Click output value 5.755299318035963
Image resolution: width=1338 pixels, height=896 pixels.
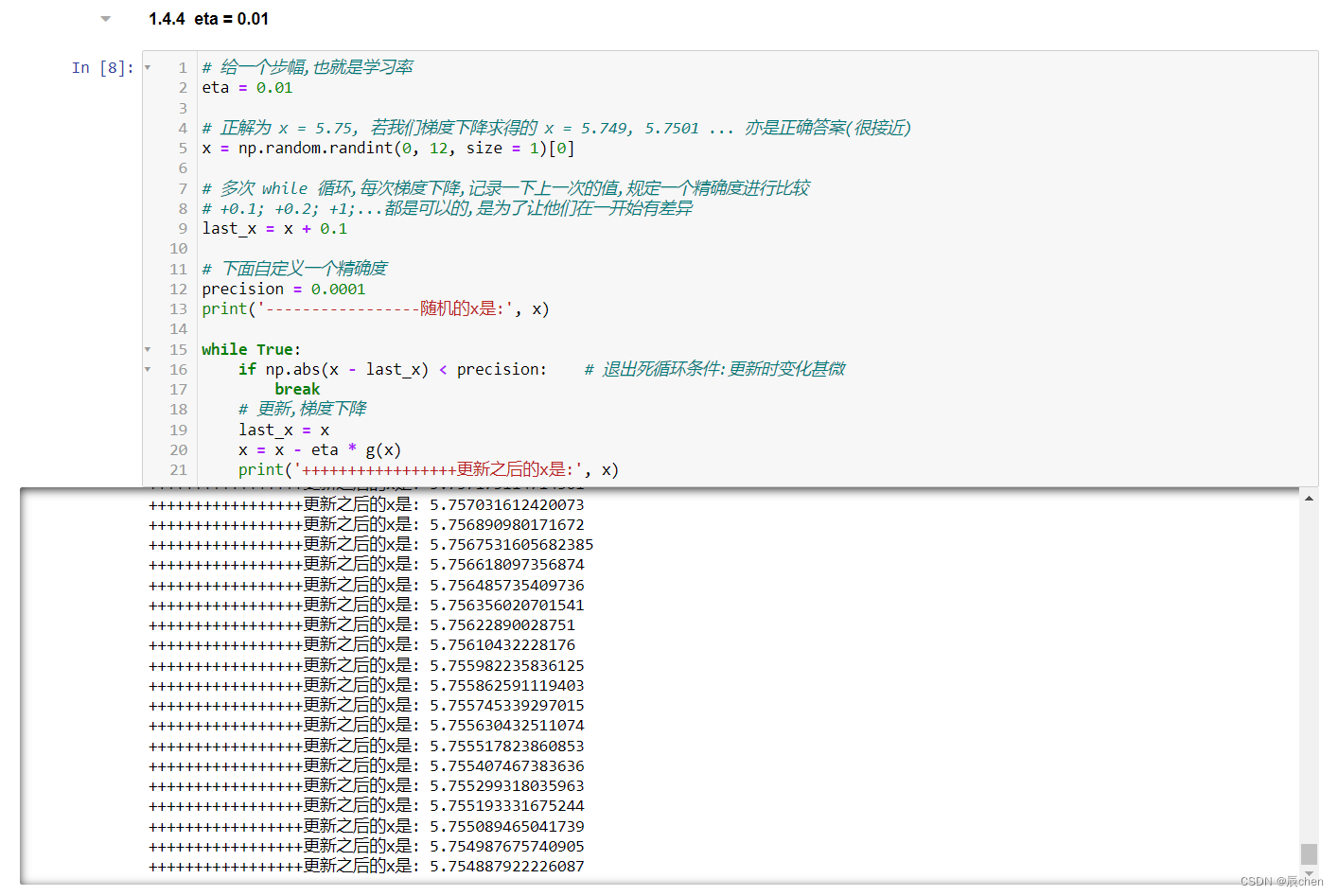(507, 786)
